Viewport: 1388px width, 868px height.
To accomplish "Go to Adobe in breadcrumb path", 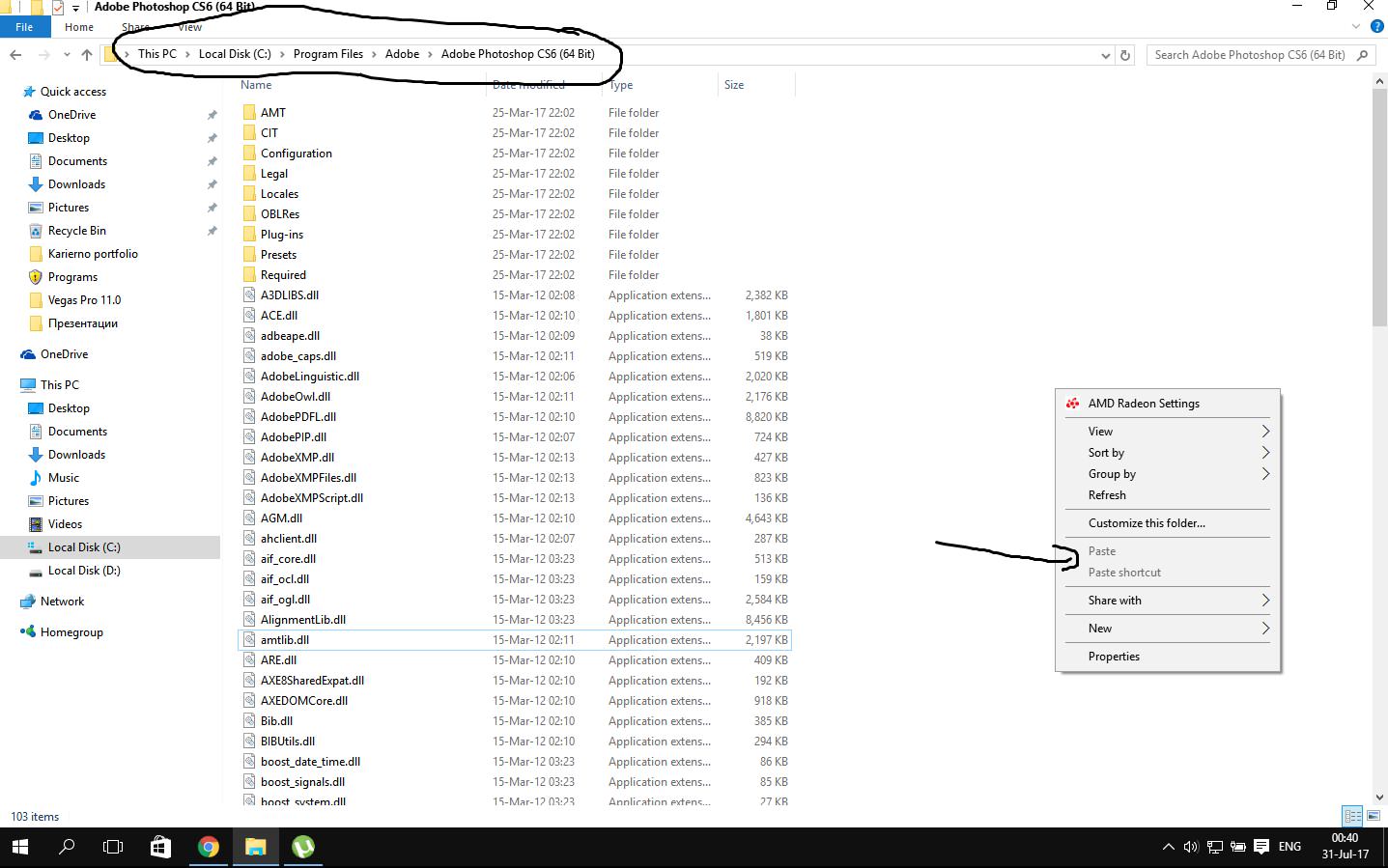I will [x=402, y=54].
